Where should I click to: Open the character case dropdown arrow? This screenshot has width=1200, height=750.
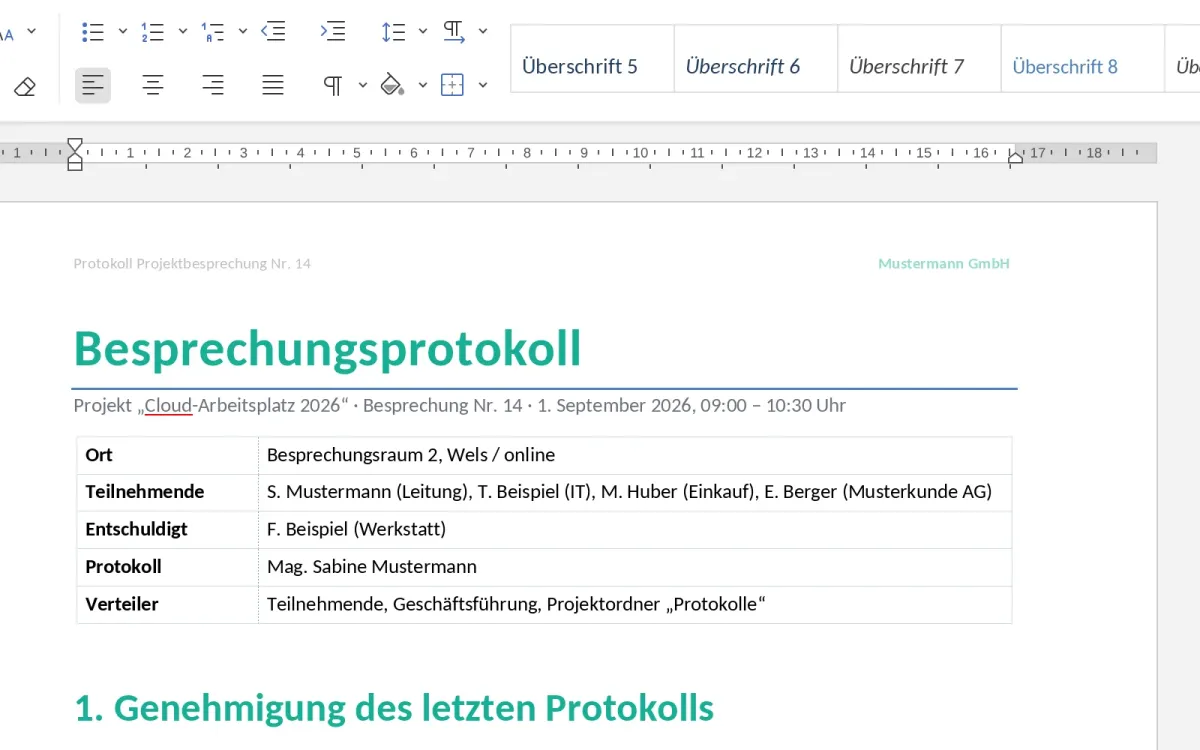31,31
